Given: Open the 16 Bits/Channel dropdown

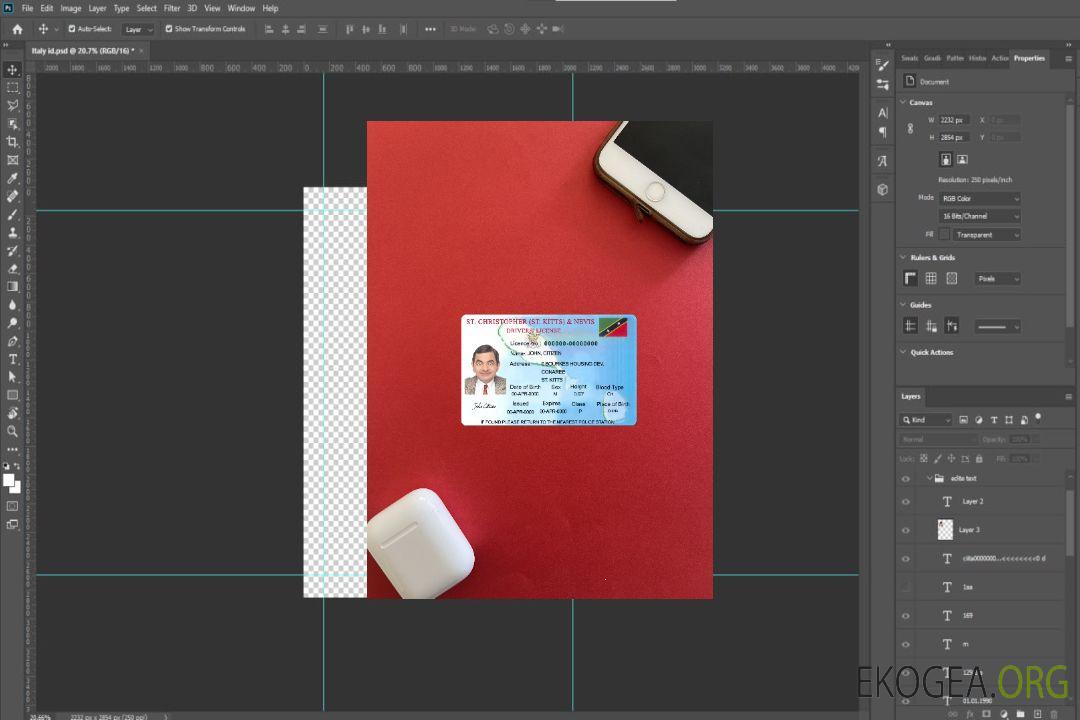Looking at the screenshot, I should tap(979, 217).
